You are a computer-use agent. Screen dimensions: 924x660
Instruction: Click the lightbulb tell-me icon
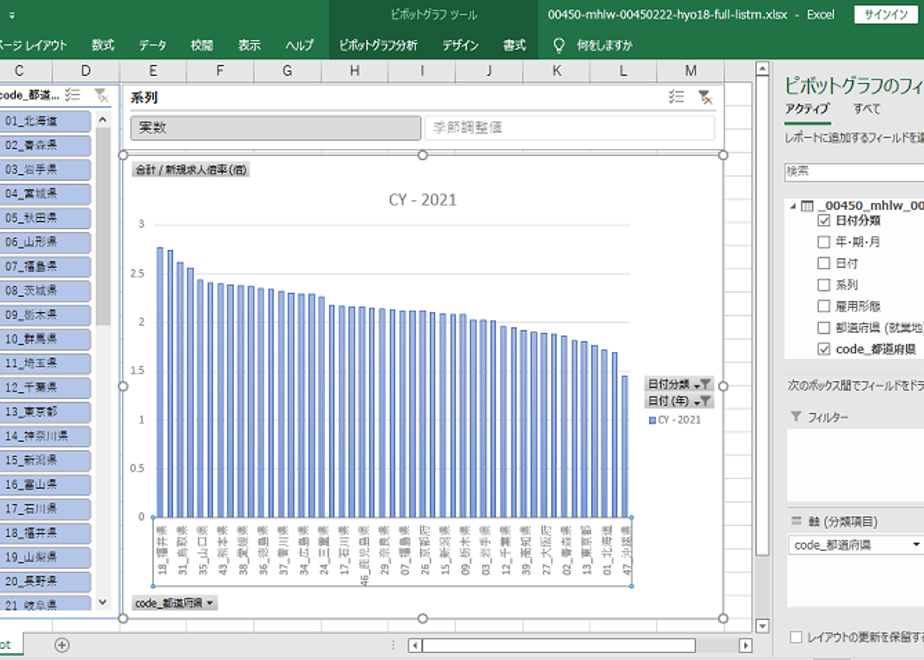(x=559, y=45)
